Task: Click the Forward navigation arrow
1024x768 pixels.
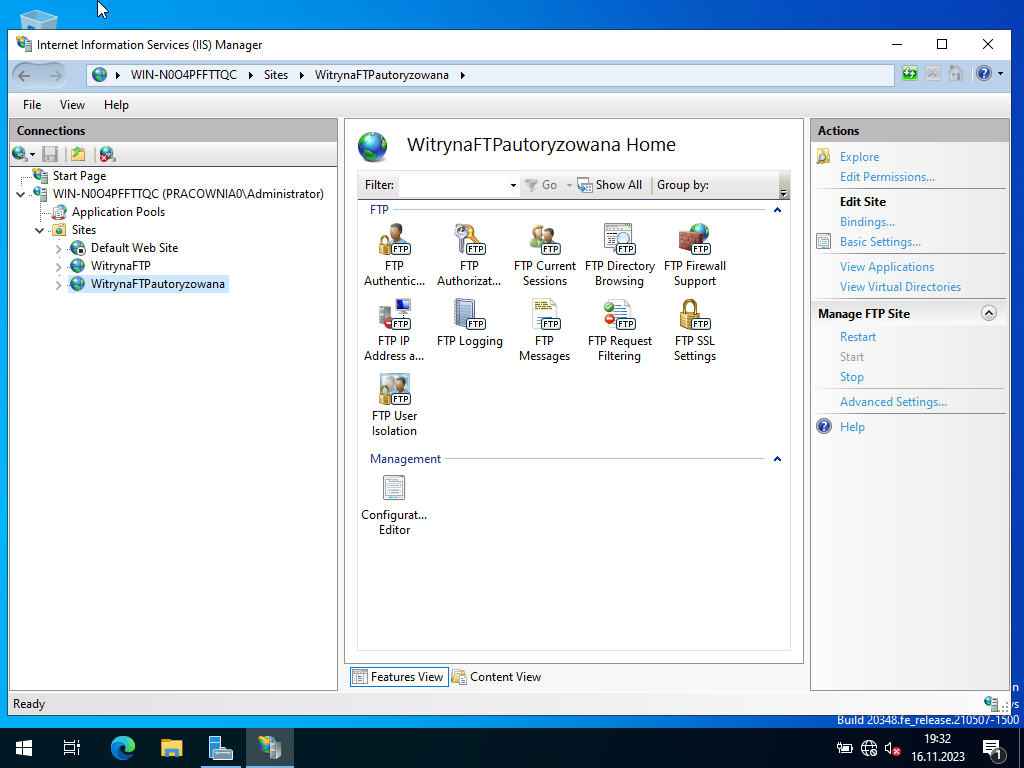Action: (x=56, y=75)
